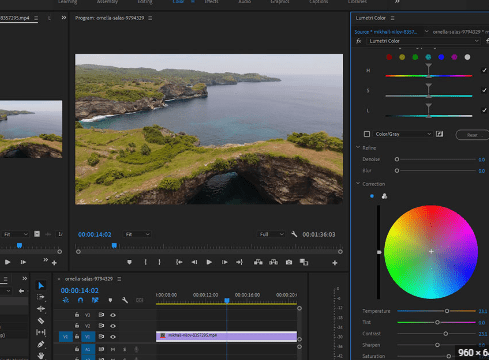The width and height of the screenshot is (489, 360).
Task: Step forward one frame in Source monitor
Action: click(x=23, y=262)
